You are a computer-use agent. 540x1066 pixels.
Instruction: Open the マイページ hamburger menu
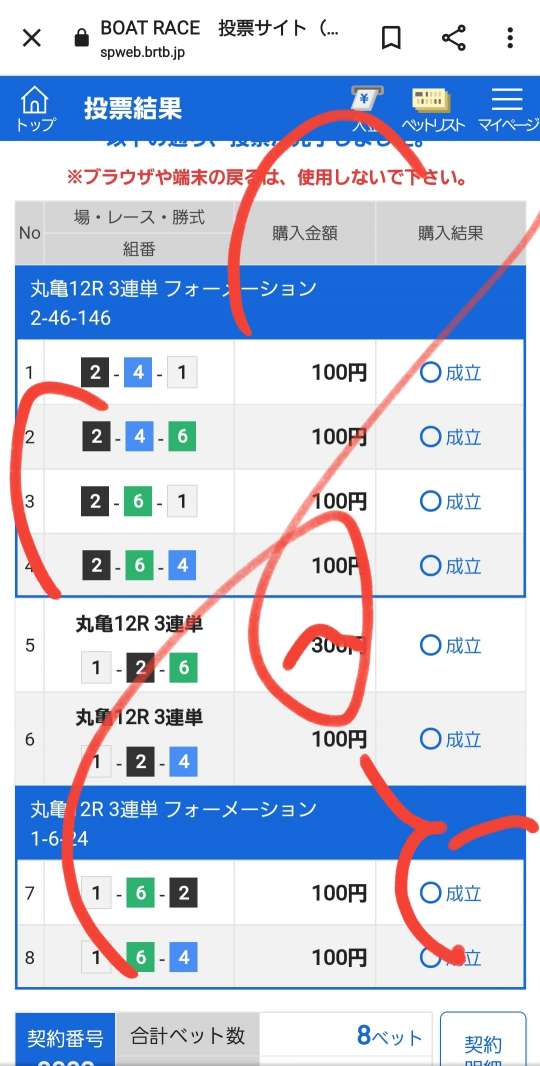coord(507,109)
